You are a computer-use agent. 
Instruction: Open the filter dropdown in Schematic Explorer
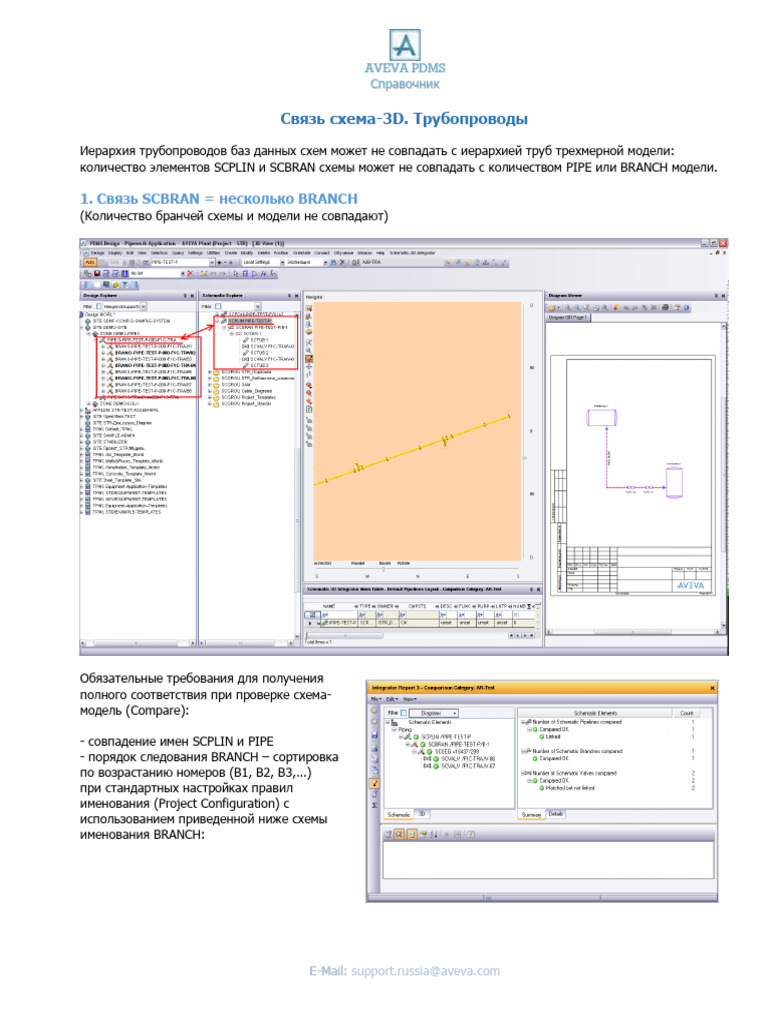coord(258,306)
